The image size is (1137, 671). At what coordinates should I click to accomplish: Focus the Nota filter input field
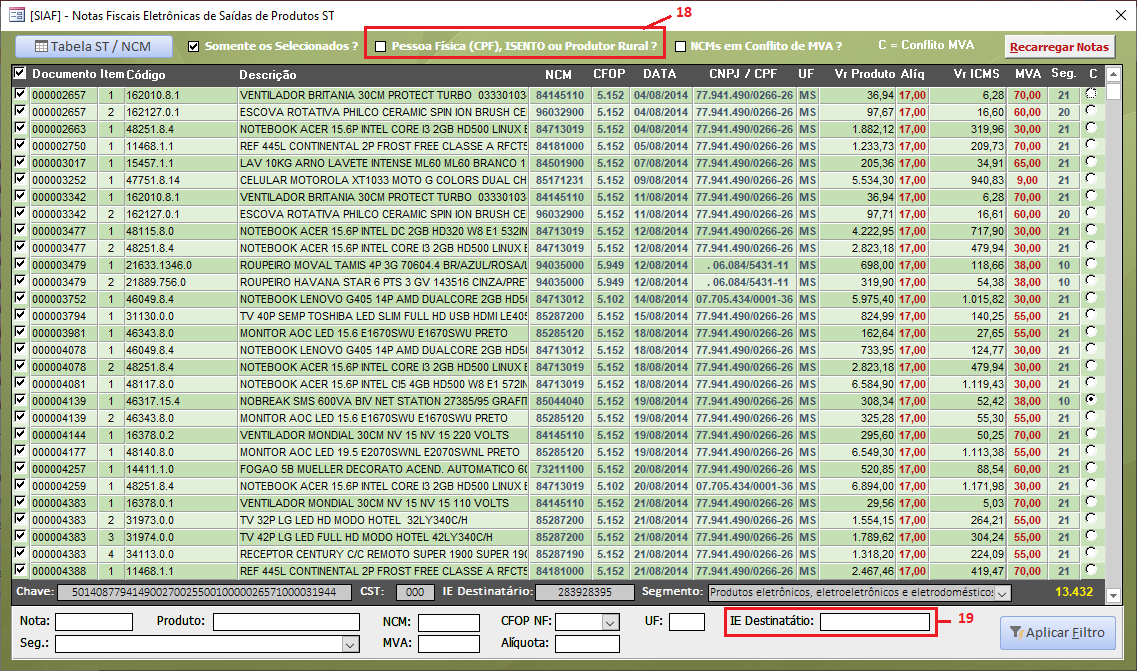(x=94, y=622)
